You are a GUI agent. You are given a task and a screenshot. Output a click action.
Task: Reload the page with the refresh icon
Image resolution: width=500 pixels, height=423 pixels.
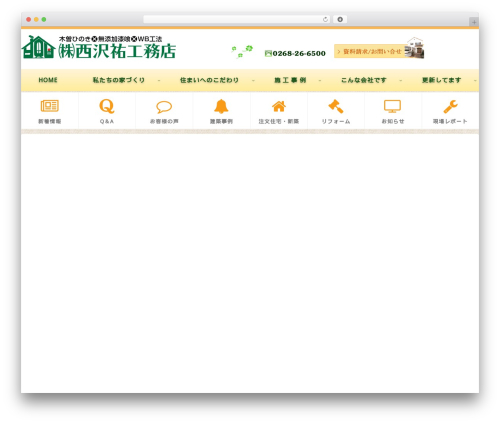325,20
